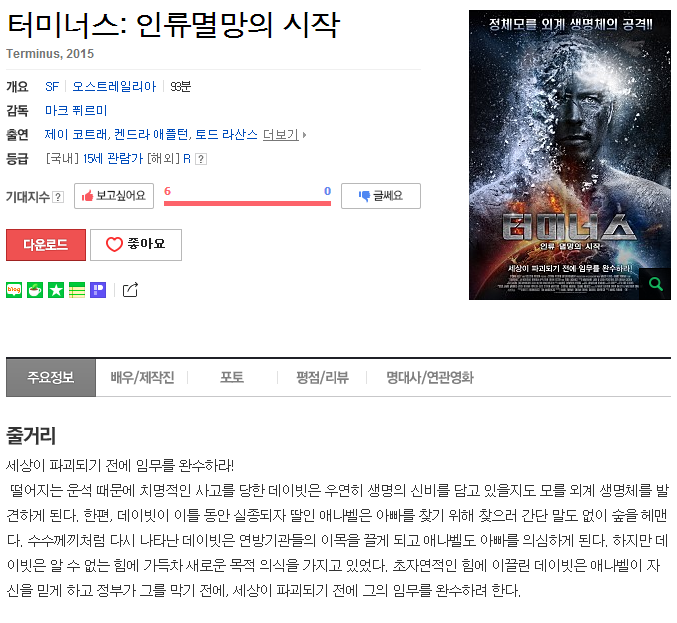Image resolution: width=677 pixels, height=623 pixels.
Task: Open the external share arrow icon
Action: coord(130,290)
